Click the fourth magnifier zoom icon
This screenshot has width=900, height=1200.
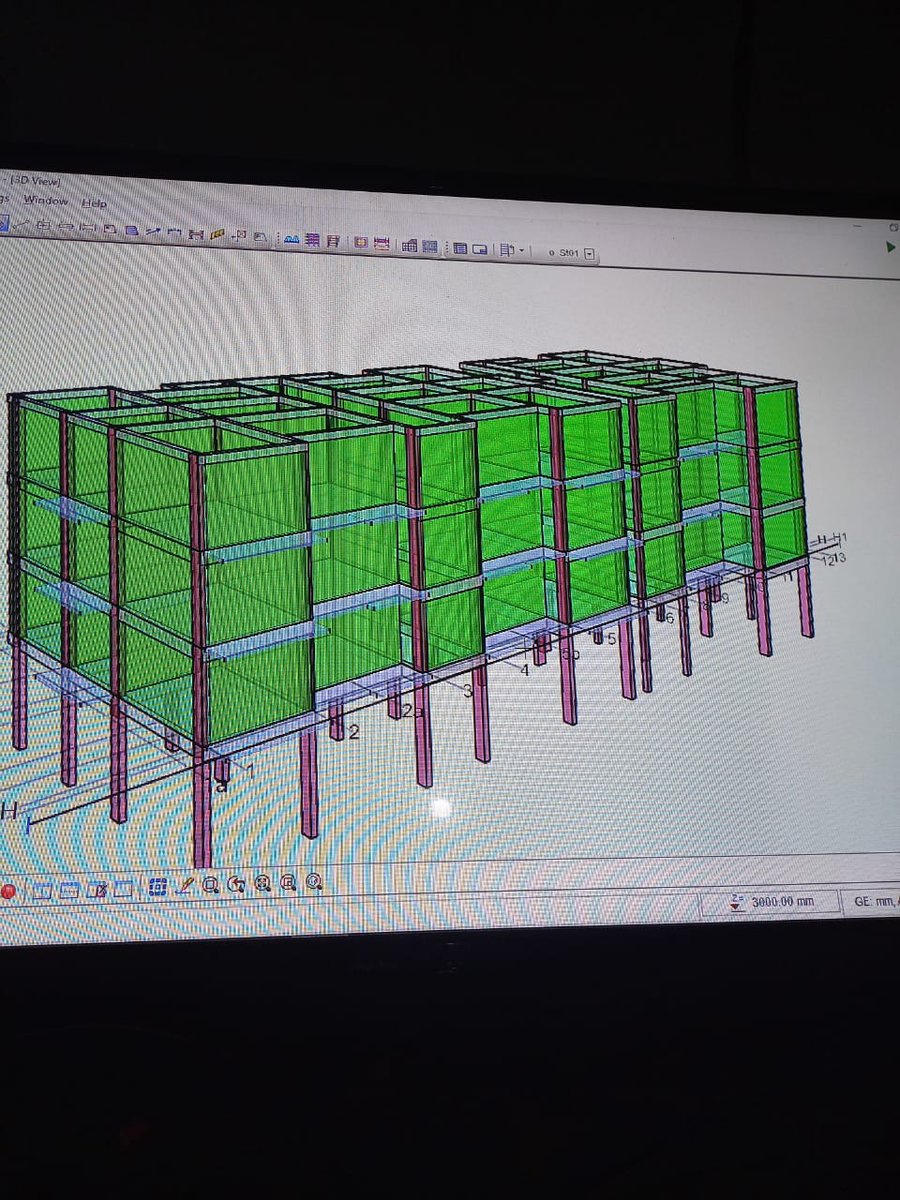point(287,882)
